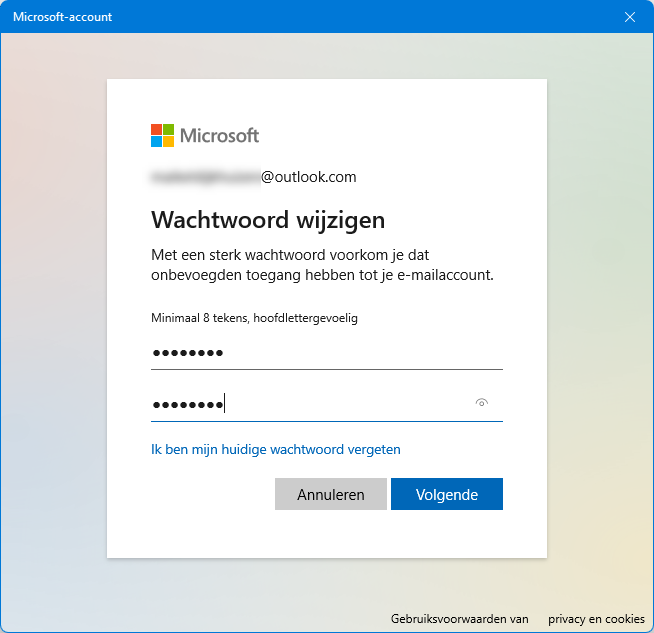
Task: Click the Microsoft logo
Action: pos(205,136)
